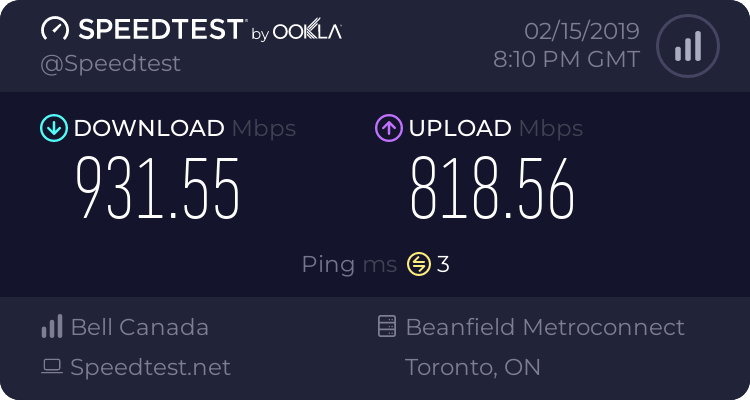Image resolution: width=750 pixels, height=400 pixels.
Task: Click the Bell Canada signal bars icon
Action: [51, 327]
